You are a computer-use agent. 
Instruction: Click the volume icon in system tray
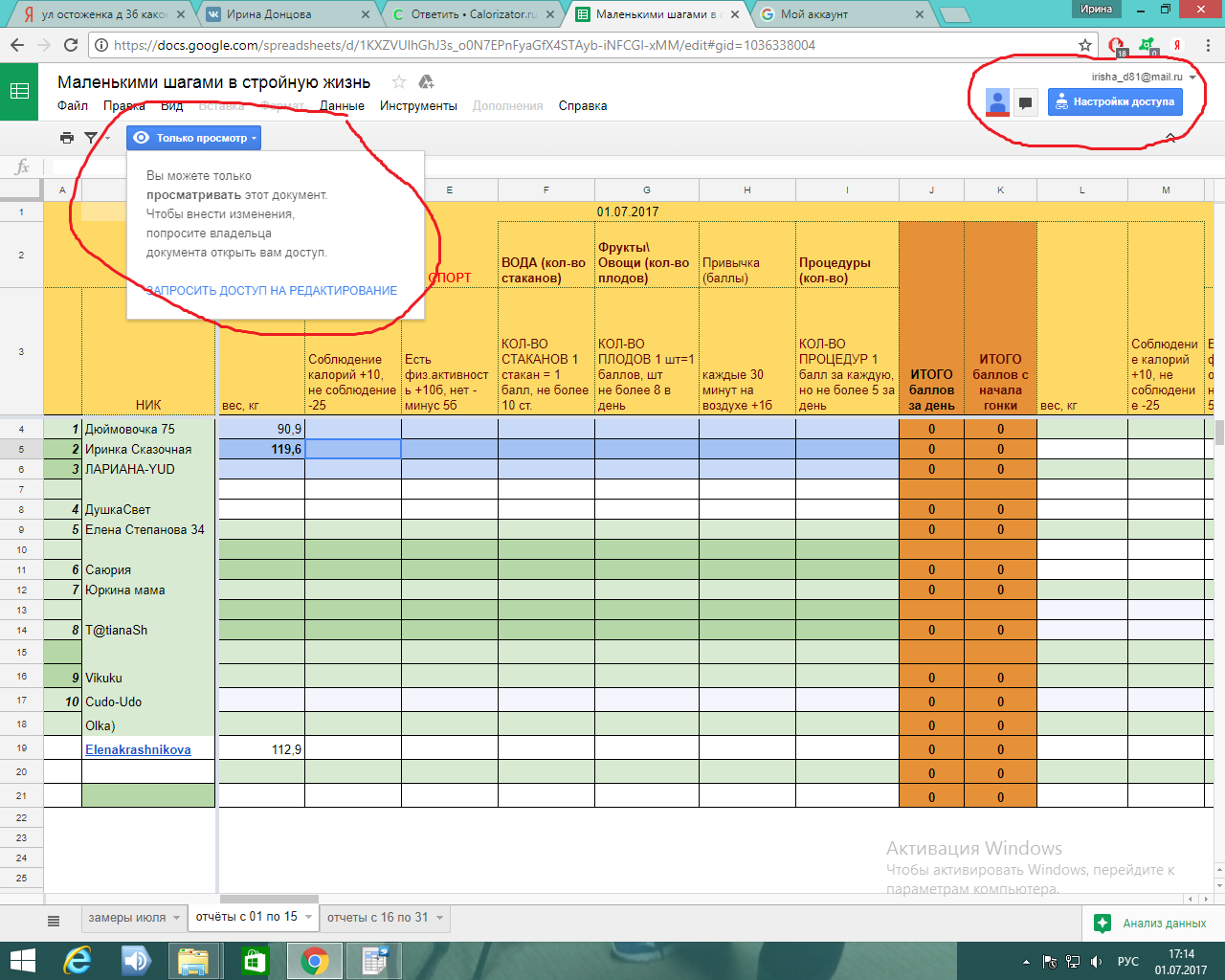[1097, 962]
